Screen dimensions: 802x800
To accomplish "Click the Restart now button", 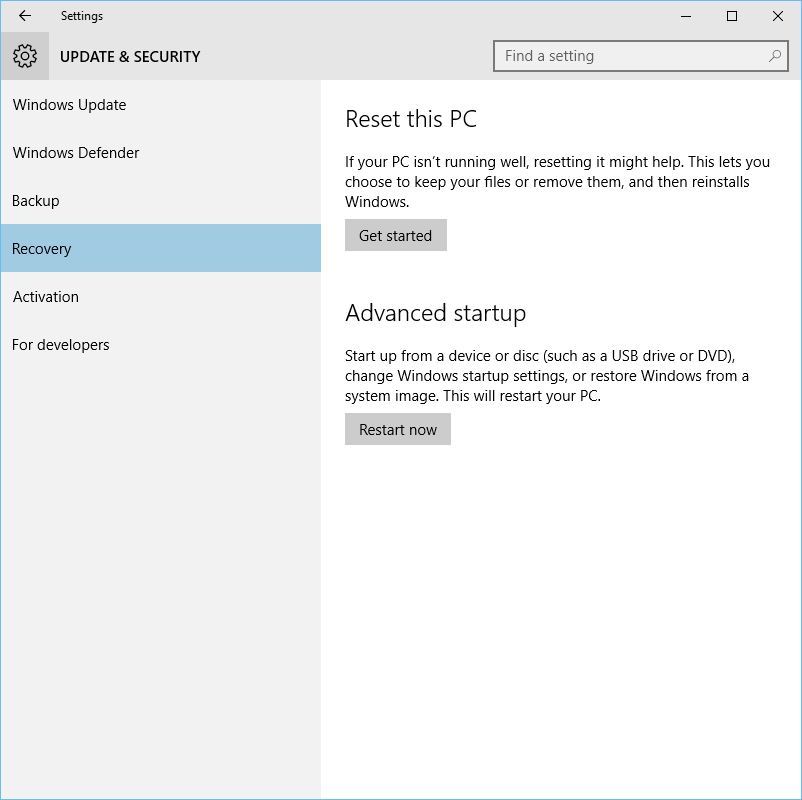I will tap(397, 429).
